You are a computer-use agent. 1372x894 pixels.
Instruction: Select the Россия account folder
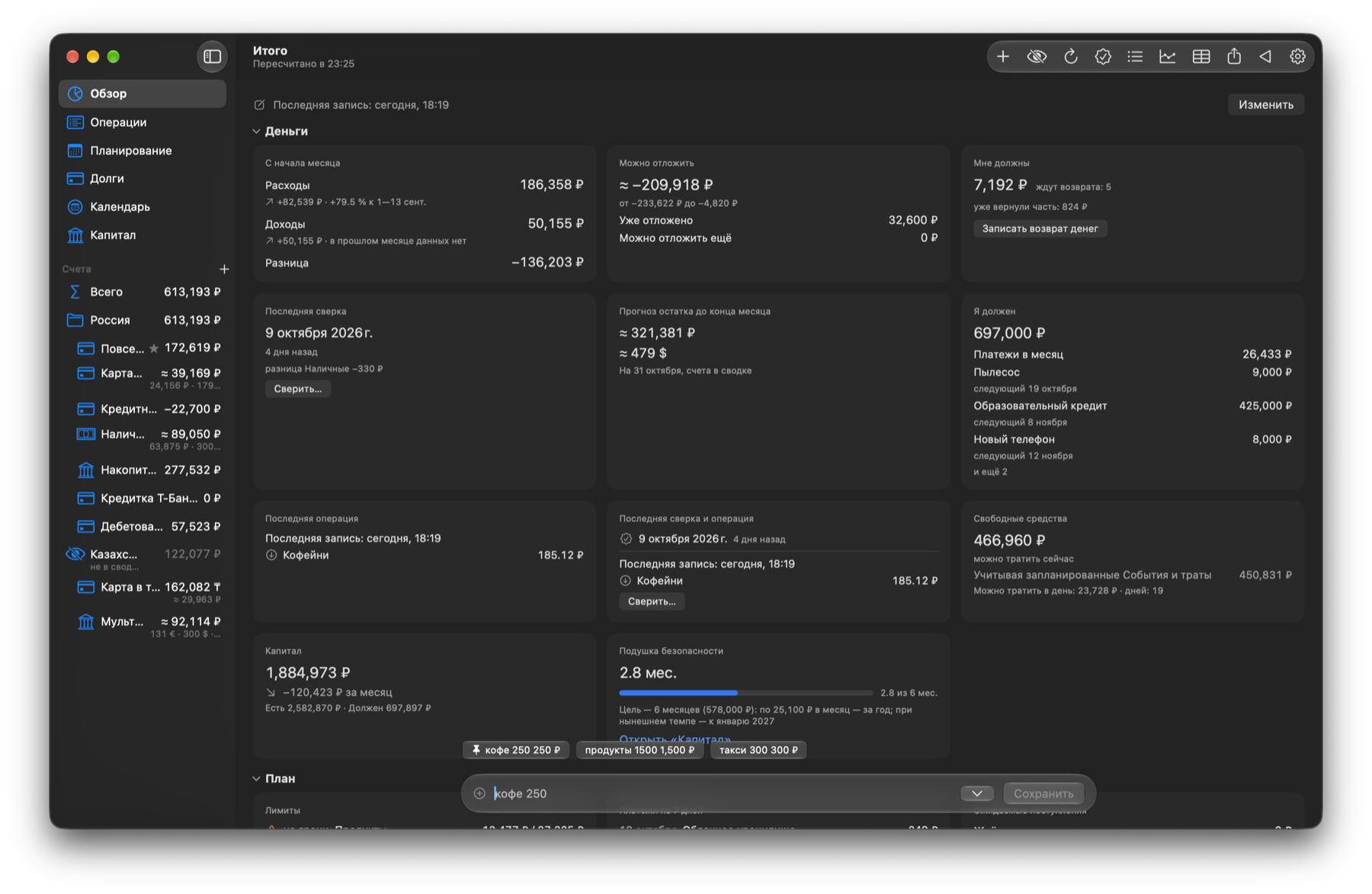coord(143,320)
